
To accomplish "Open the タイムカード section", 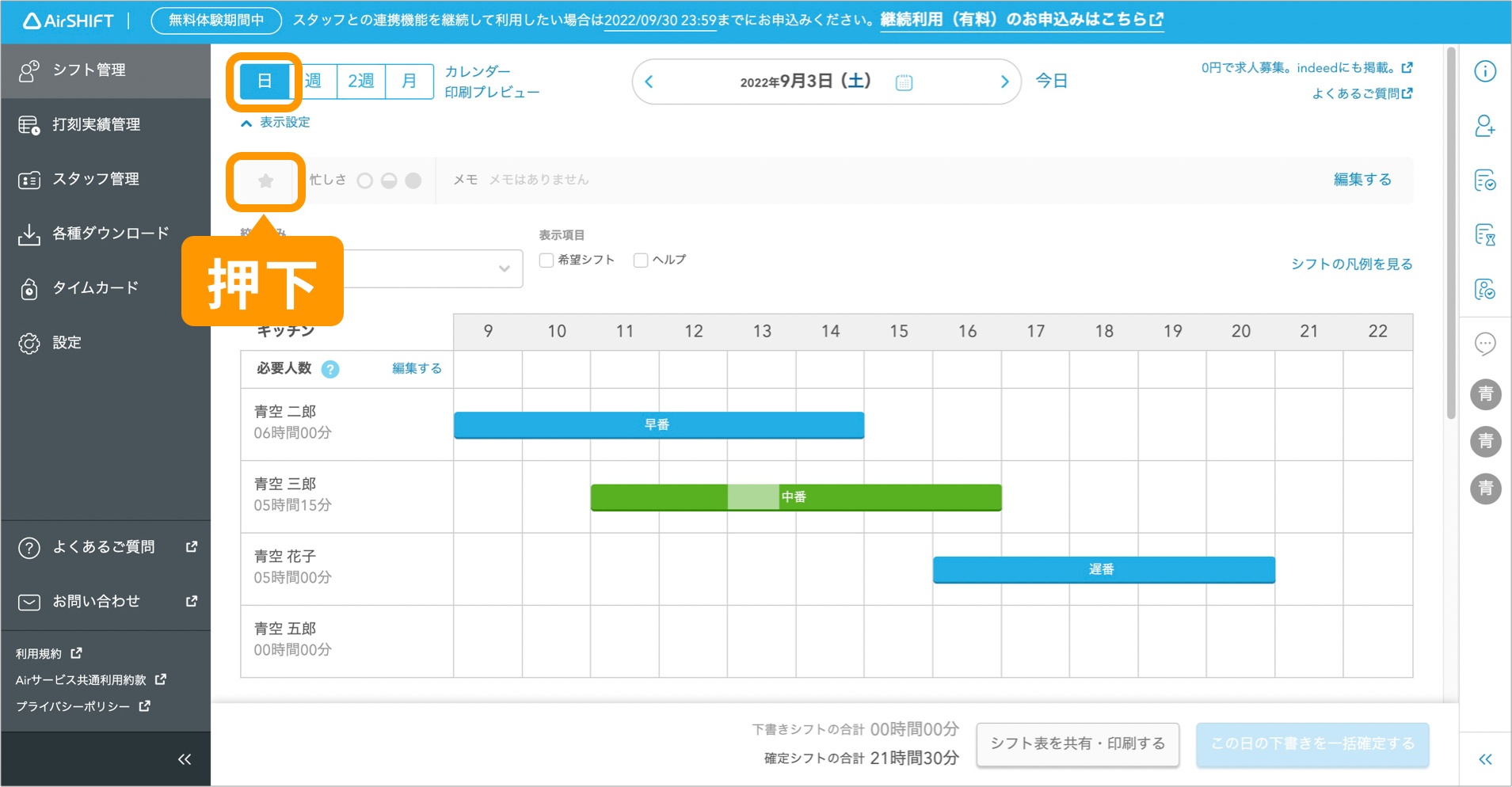I will click(93, 287).
